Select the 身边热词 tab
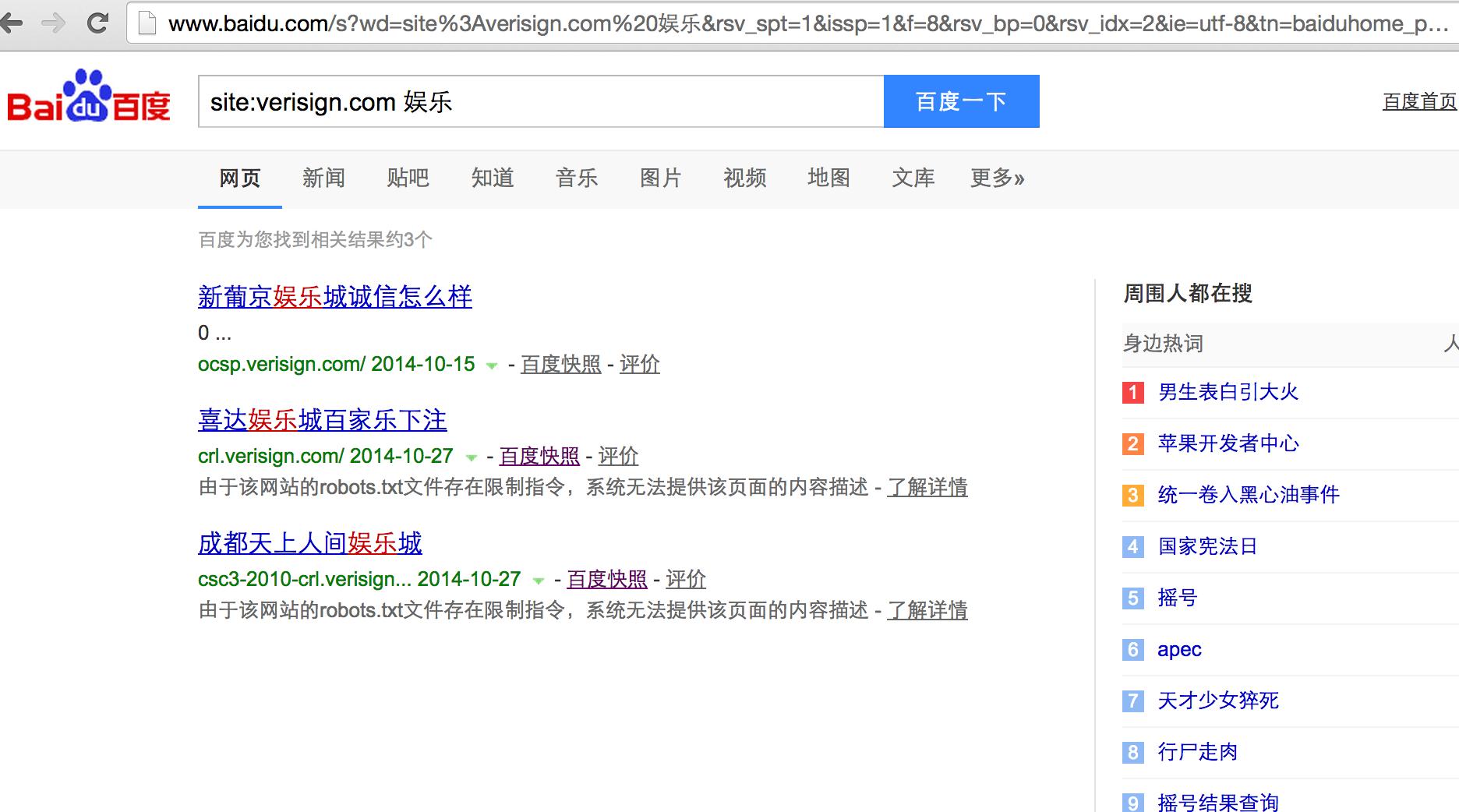Screen dimensions: 1459x812 [x=1164, y=344]
